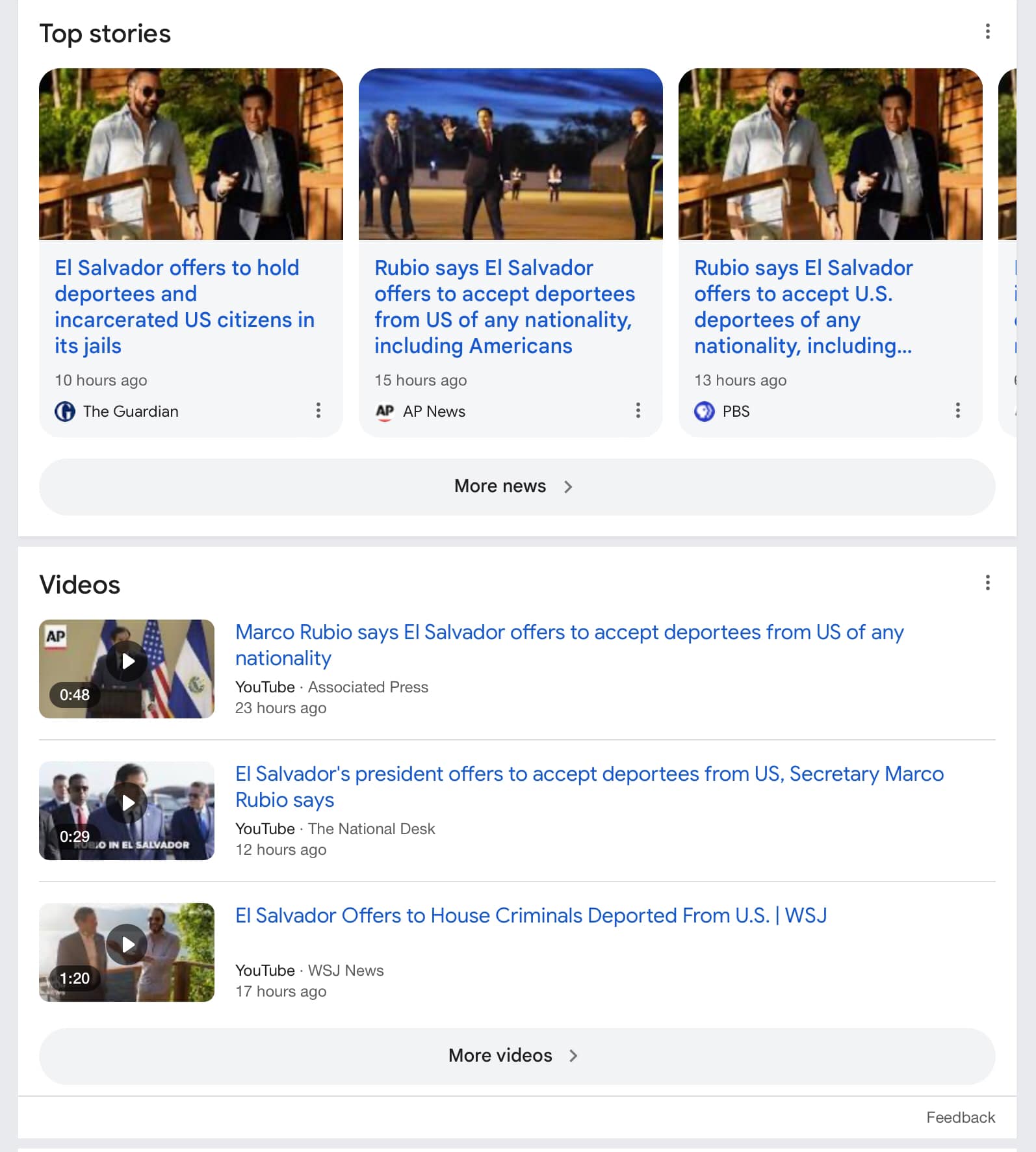Viewport: 1036px width, 1152px height.
Task: Open the WSJ House Criminals video link
Action: pos(530,915)
